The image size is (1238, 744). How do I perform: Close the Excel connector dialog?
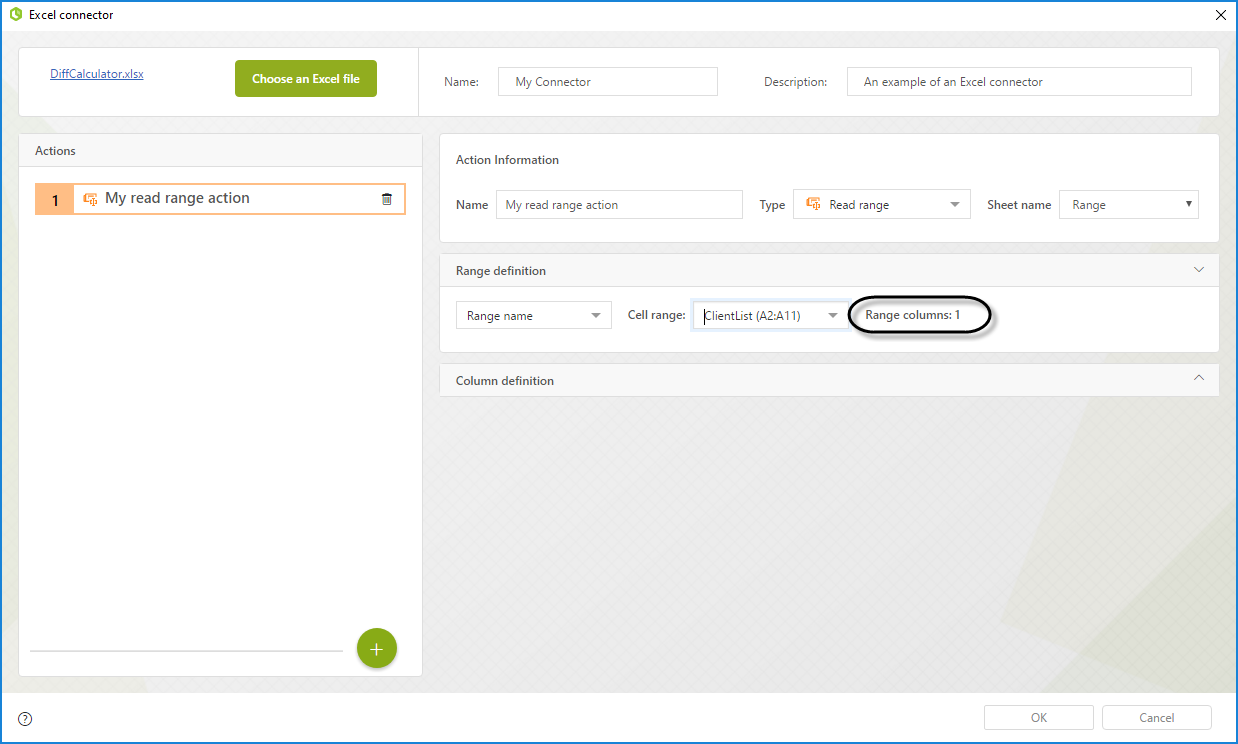1219,15
